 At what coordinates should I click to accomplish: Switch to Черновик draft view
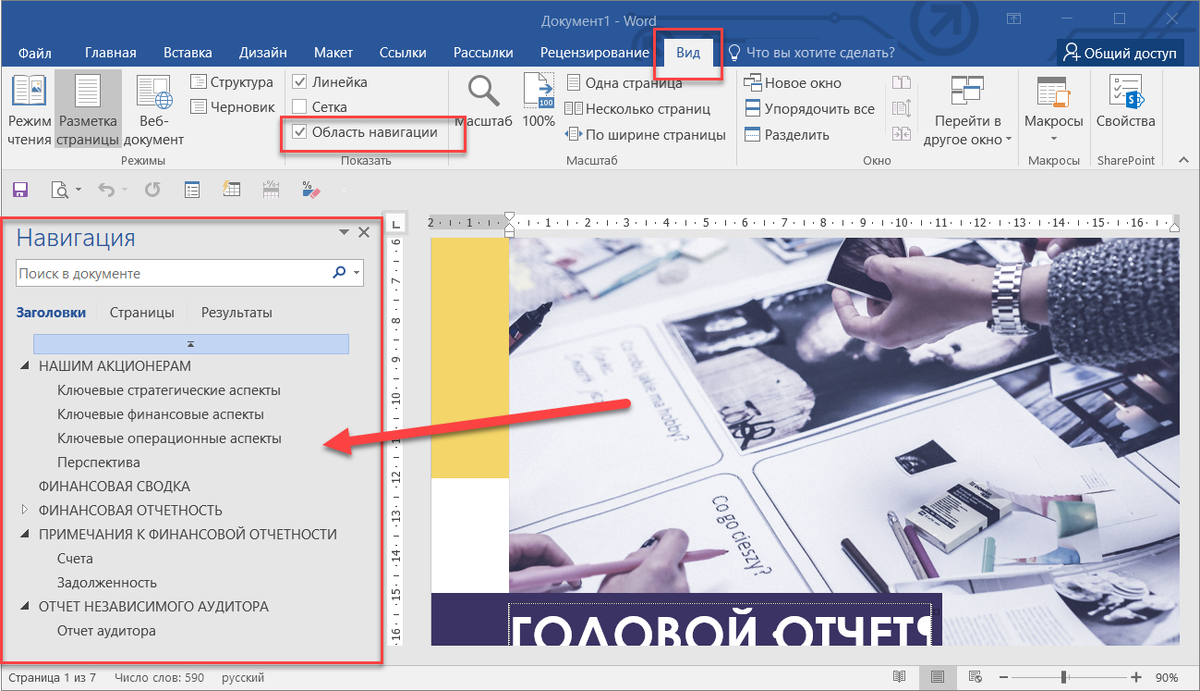[233, 106]
